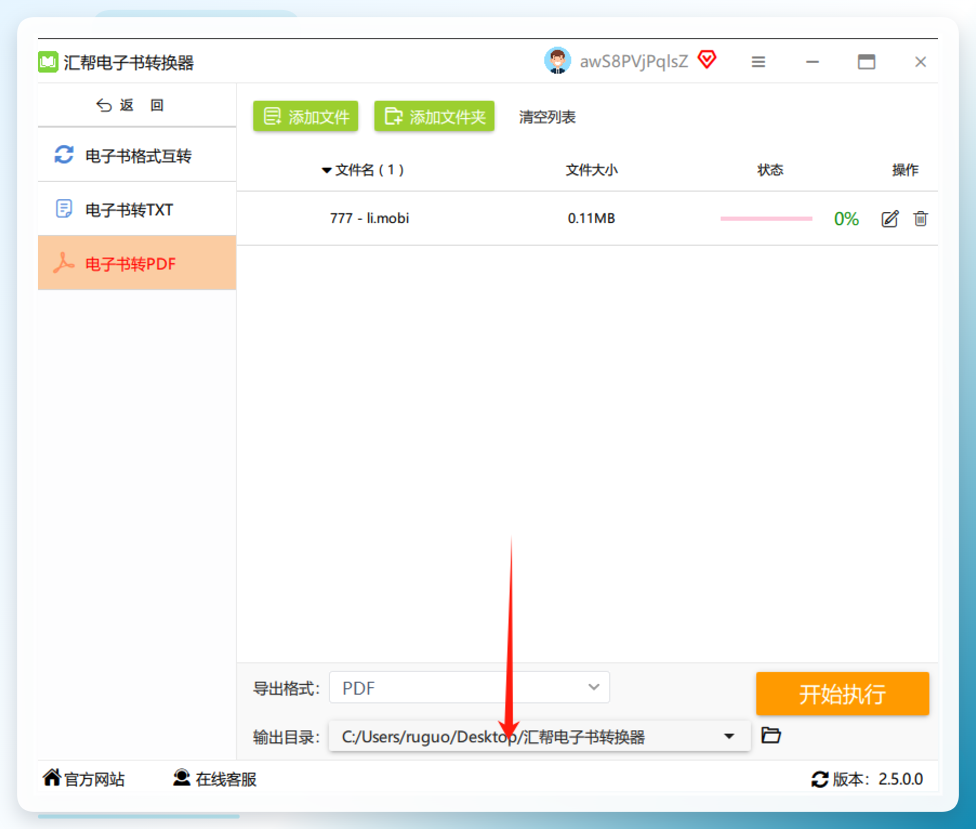Click the 添加文件夹 button
Screen dimensions: 976x829
(x=434, y=116)
